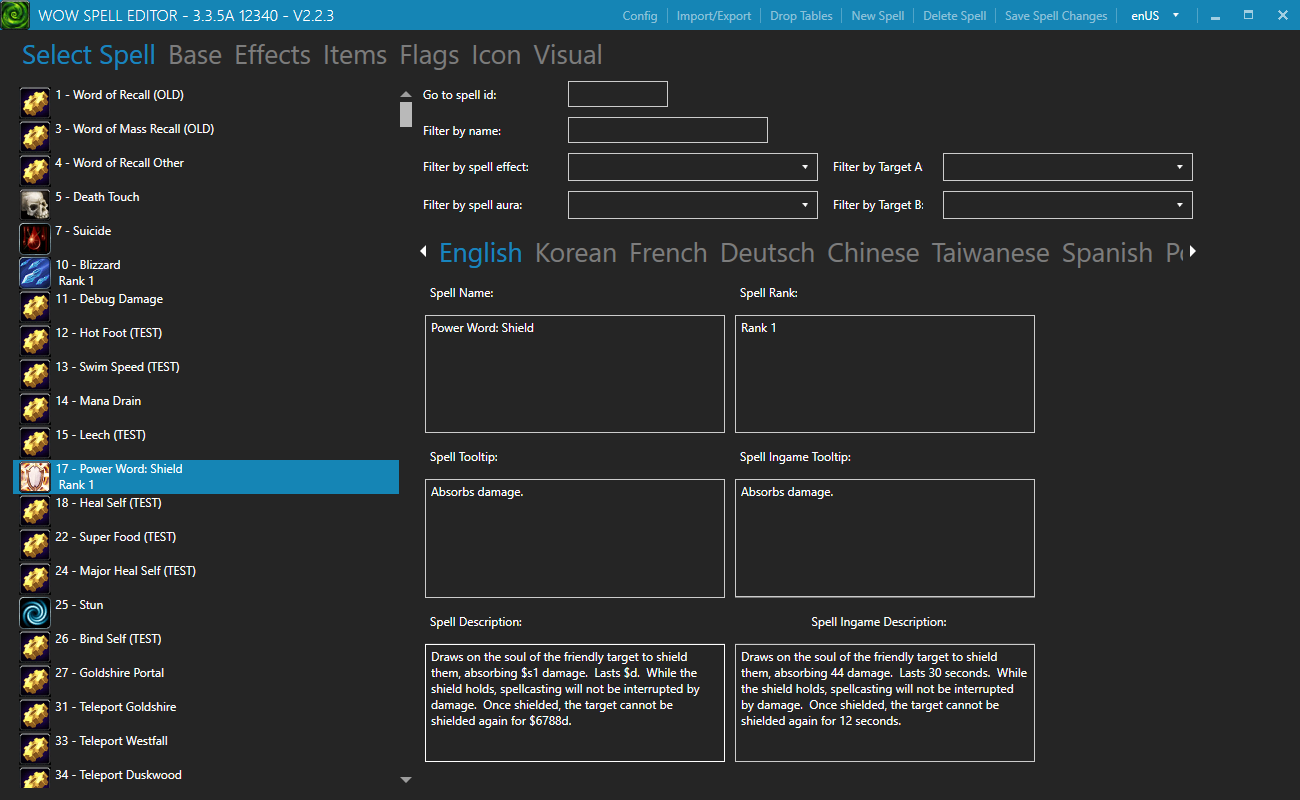This screenshot has width=1300, height=800.
Task: Click the Spell Rank text box
Action: pyautogui.click(x=885, y=374)
